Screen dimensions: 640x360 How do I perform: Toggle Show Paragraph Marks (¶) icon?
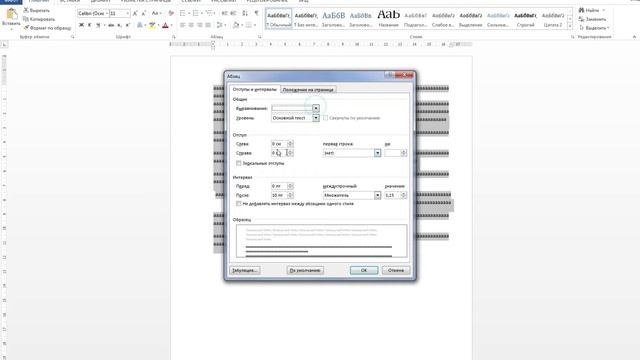pos(256,13)
